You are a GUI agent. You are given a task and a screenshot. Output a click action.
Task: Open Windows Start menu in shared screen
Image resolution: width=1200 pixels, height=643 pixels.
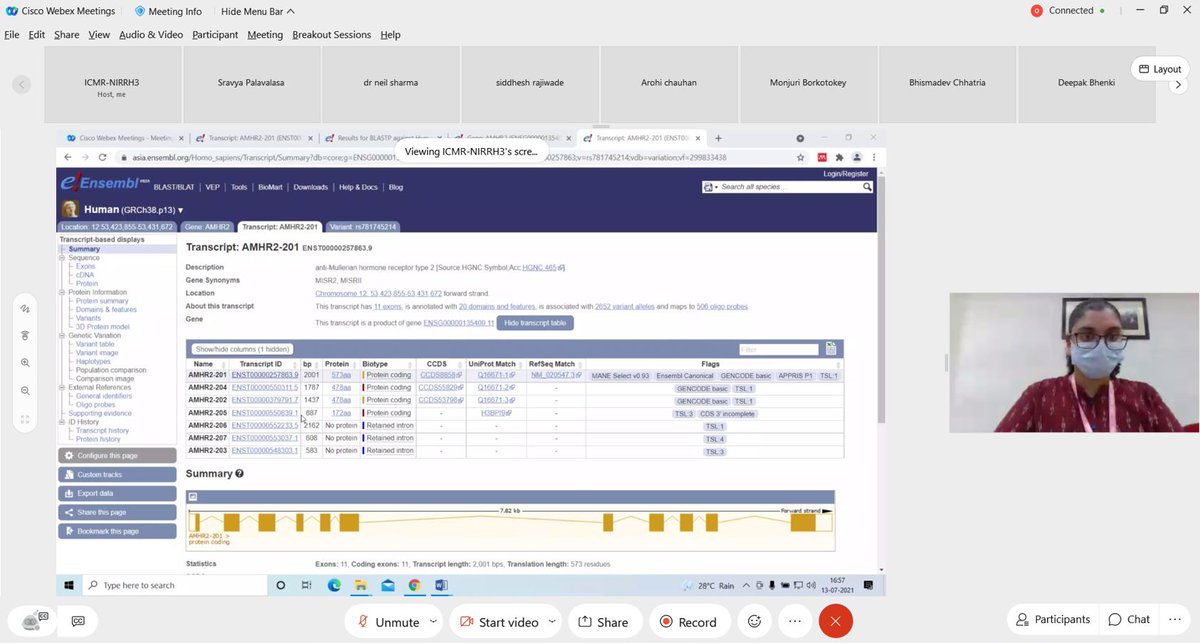click(69, 585)
